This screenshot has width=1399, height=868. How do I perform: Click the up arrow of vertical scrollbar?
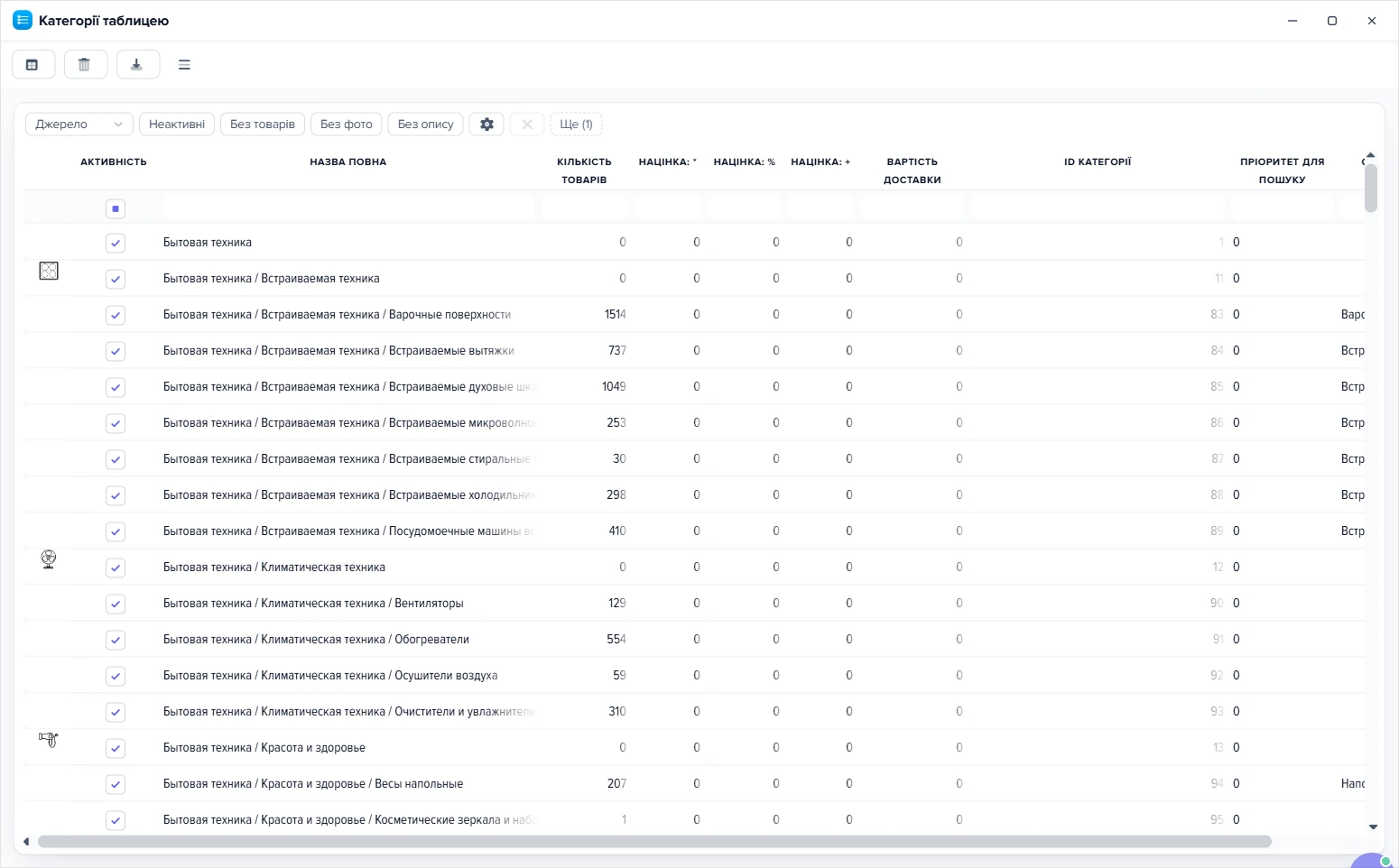tap(1370, 155)
